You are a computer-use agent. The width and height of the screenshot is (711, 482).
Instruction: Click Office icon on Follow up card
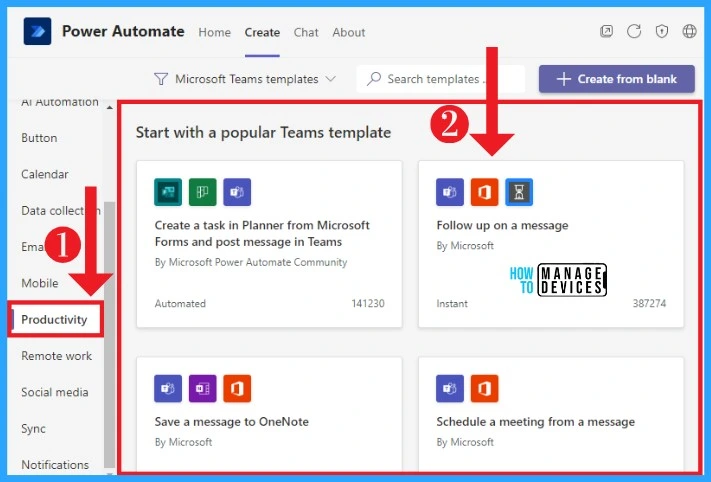coord(484,192)
